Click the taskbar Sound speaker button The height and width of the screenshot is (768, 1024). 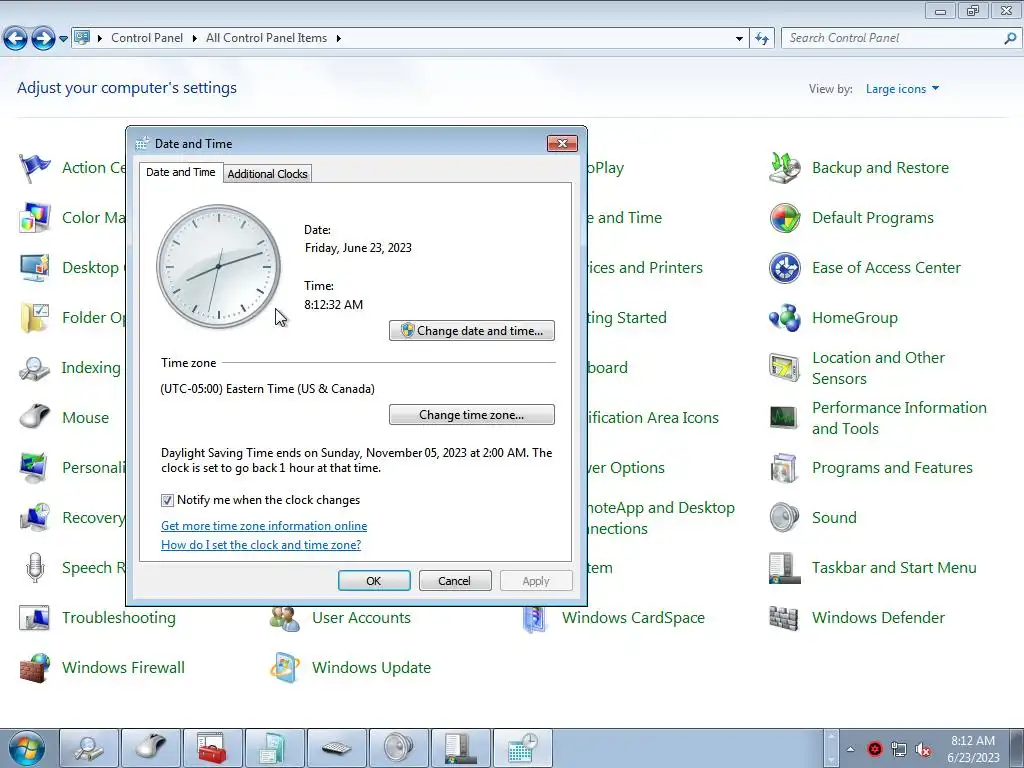click(399, 748)
